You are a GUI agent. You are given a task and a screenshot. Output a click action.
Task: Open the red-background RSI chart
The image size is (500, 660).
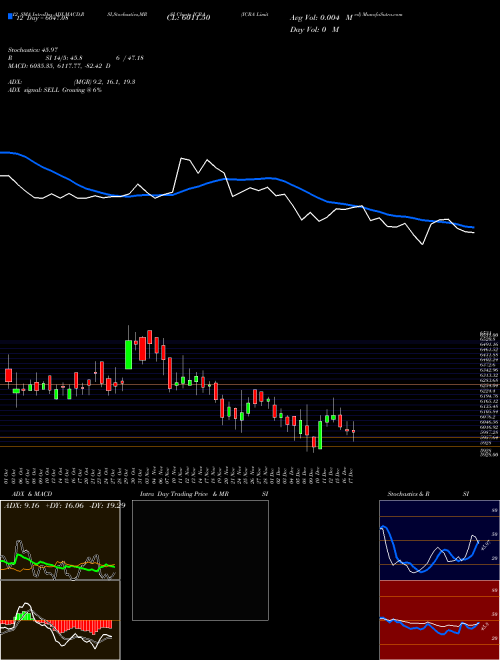coord(439,620)
